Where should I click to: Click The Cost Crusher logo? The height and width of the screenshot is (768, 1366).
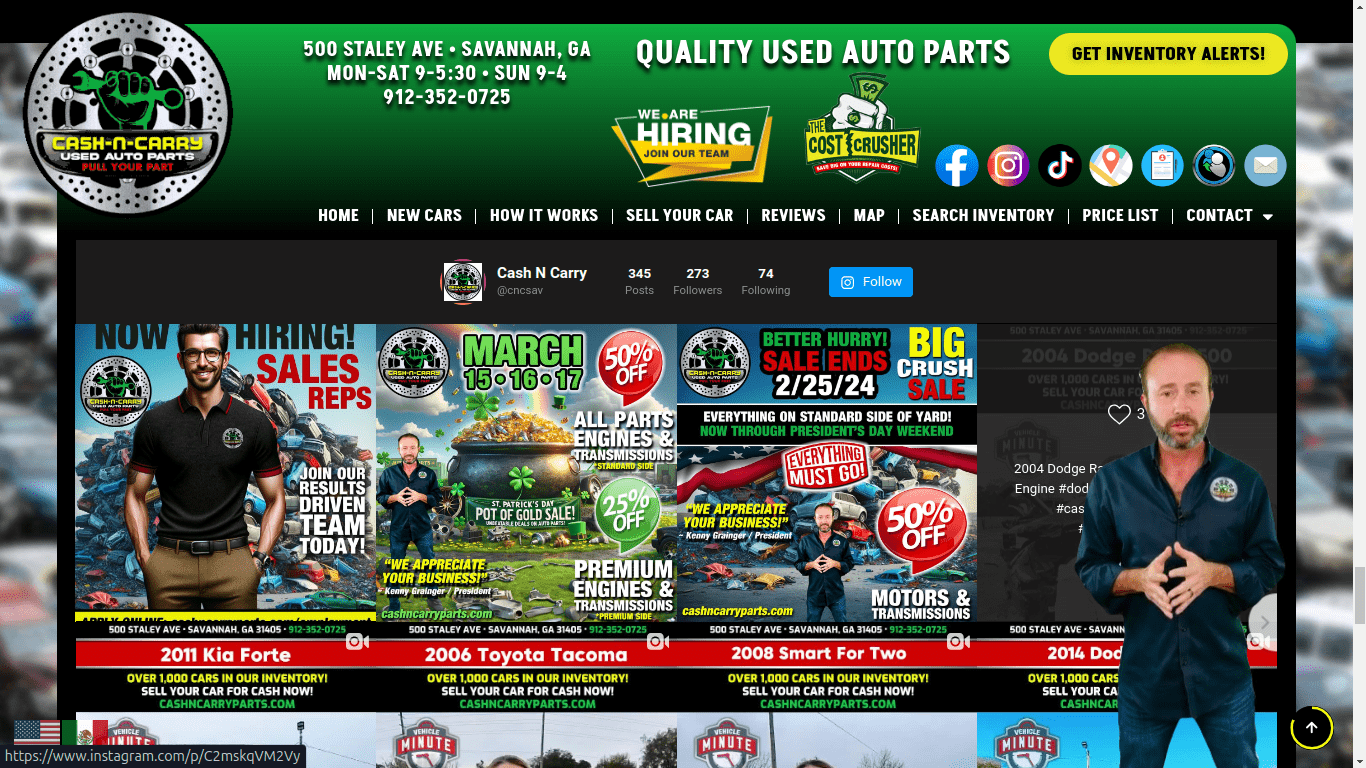pos(861,130)
